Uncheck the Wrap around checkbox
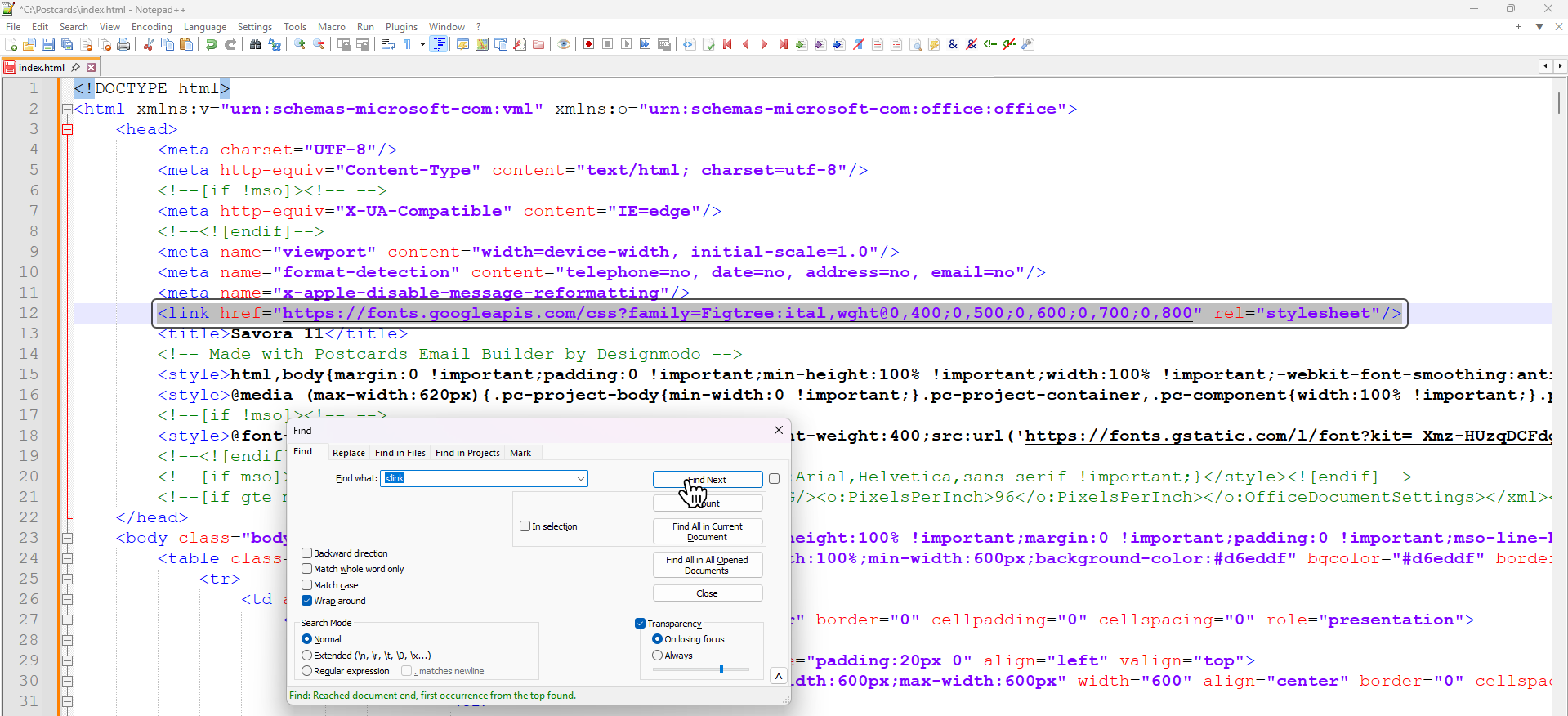The height and width of the screenshot is (716, 1568). (307, 601)
